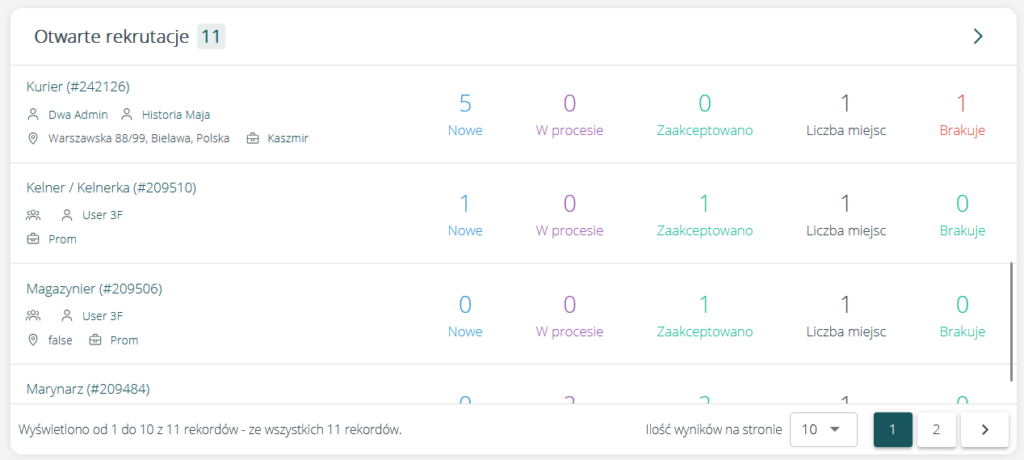Click person icon beside Dwa Admin
1024x460 pixels.
[33, 114]
